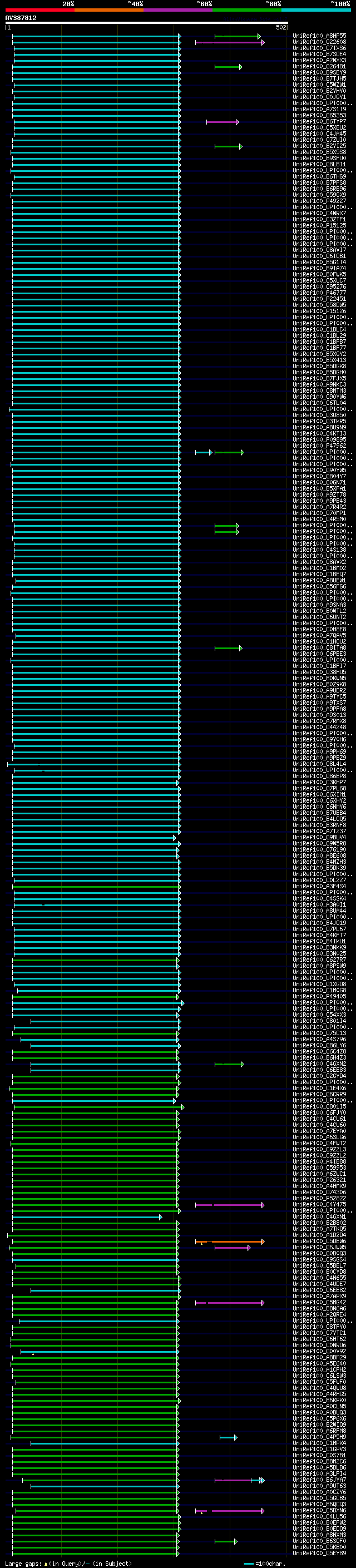Open hit UniRef100_O22608
This screenshot has width=356, height=1568.
(319, 42)
